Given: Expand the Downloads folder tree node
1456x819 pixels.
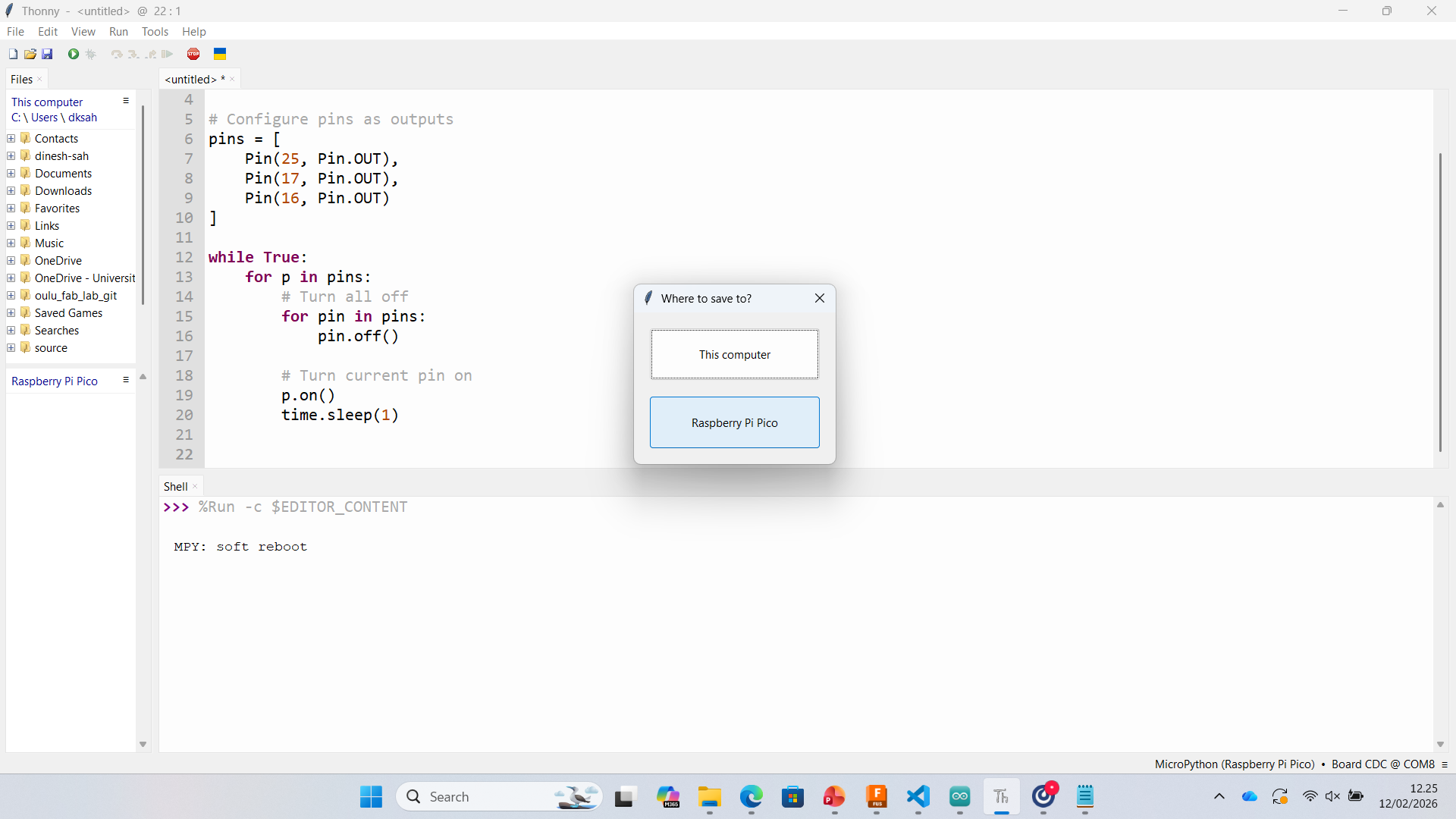Looking at the screenshot, I should (11, 191).
